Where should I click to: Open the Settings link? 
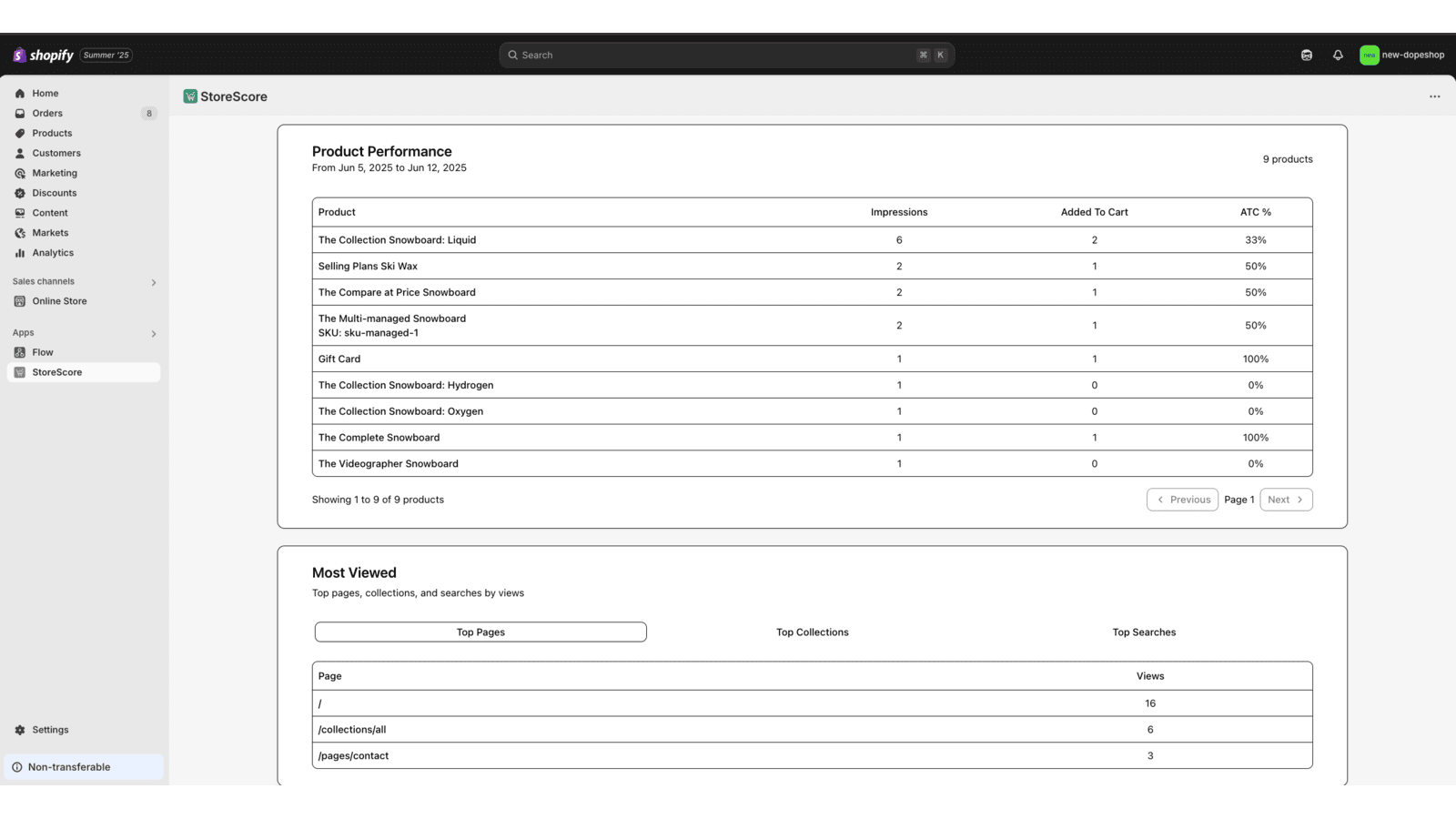click(x=84, y=730)
